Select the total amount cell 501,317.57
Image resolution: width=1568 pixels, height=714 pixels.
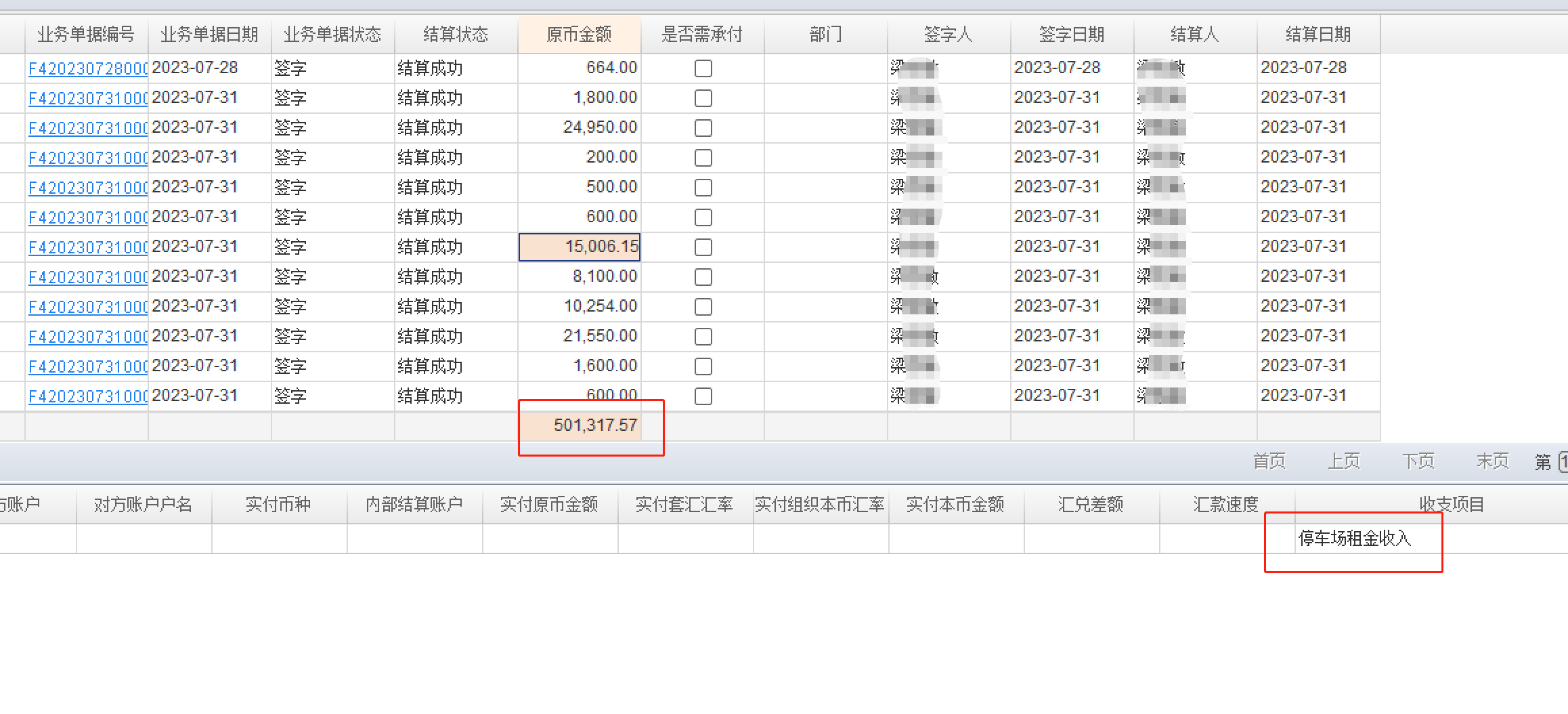point(580,426)
